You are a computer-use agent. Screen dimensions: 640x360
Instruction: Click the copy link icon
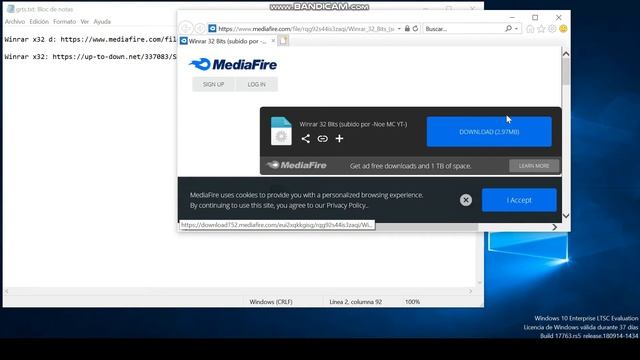click(322, 138)
